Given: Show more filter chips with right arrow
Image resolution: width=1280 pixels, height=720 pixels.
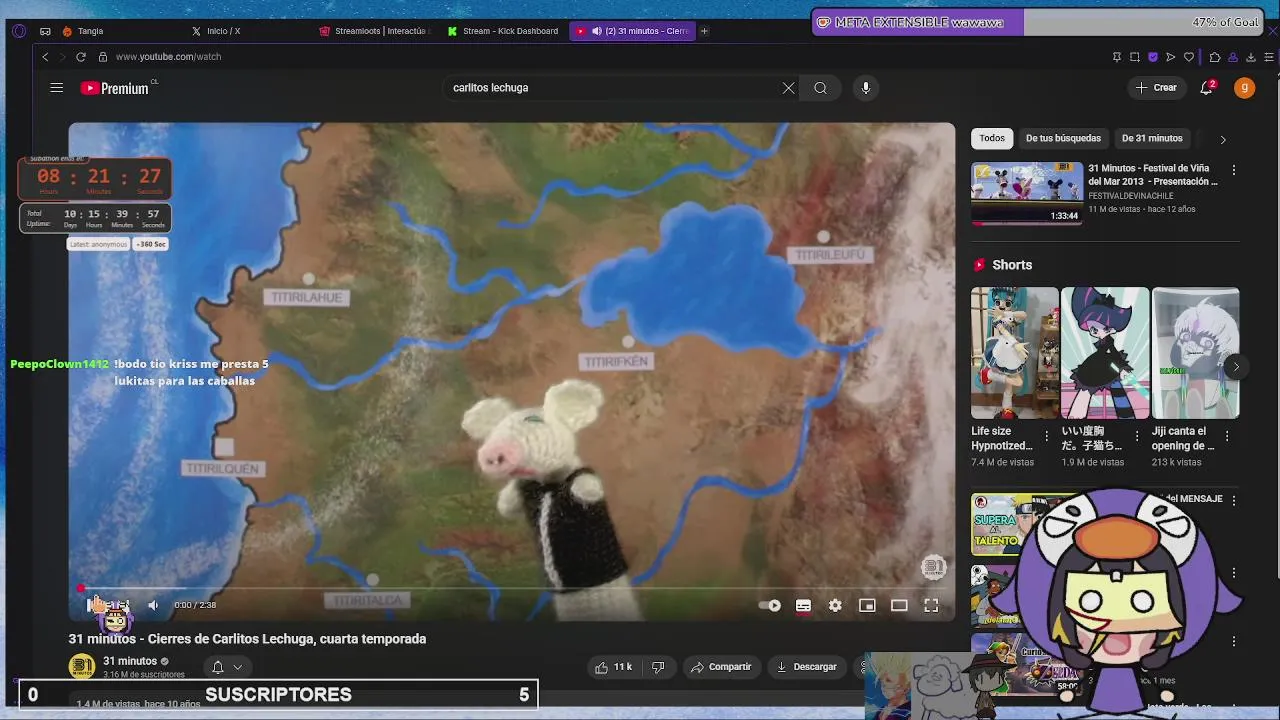Looking at the screenshot, I should [1222, 139].
